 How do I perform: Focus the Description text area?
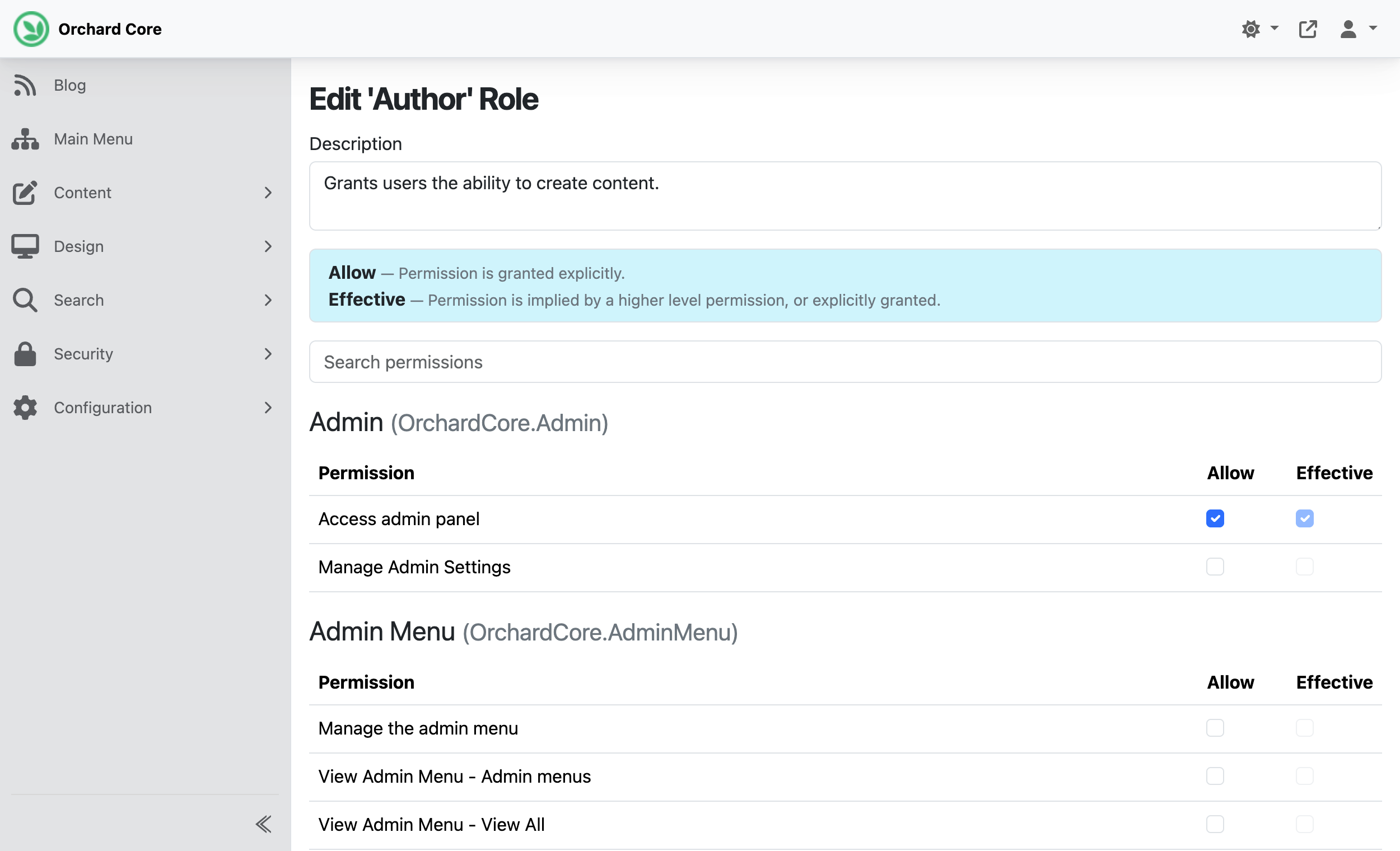pyautogui.click(x=845, y=196)
